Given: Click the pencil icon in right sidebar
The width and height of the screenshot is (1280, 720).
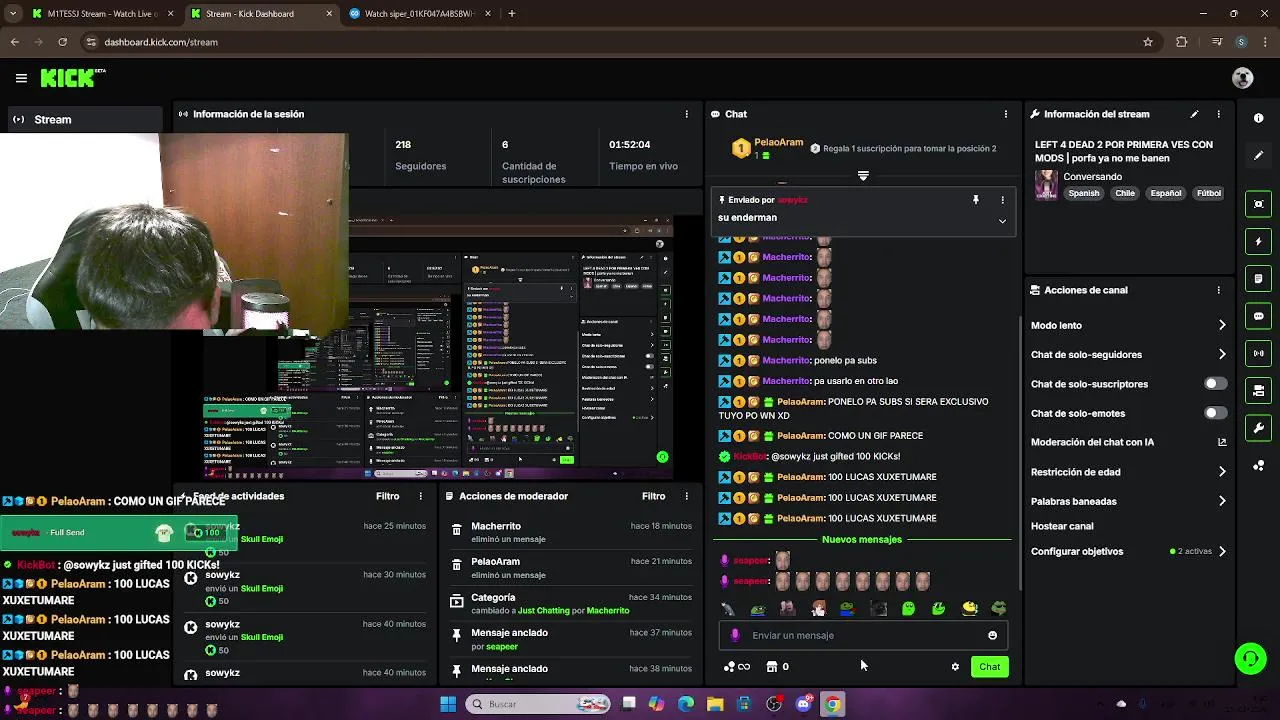Looking at the screenshot, I should pos(1259,155).
